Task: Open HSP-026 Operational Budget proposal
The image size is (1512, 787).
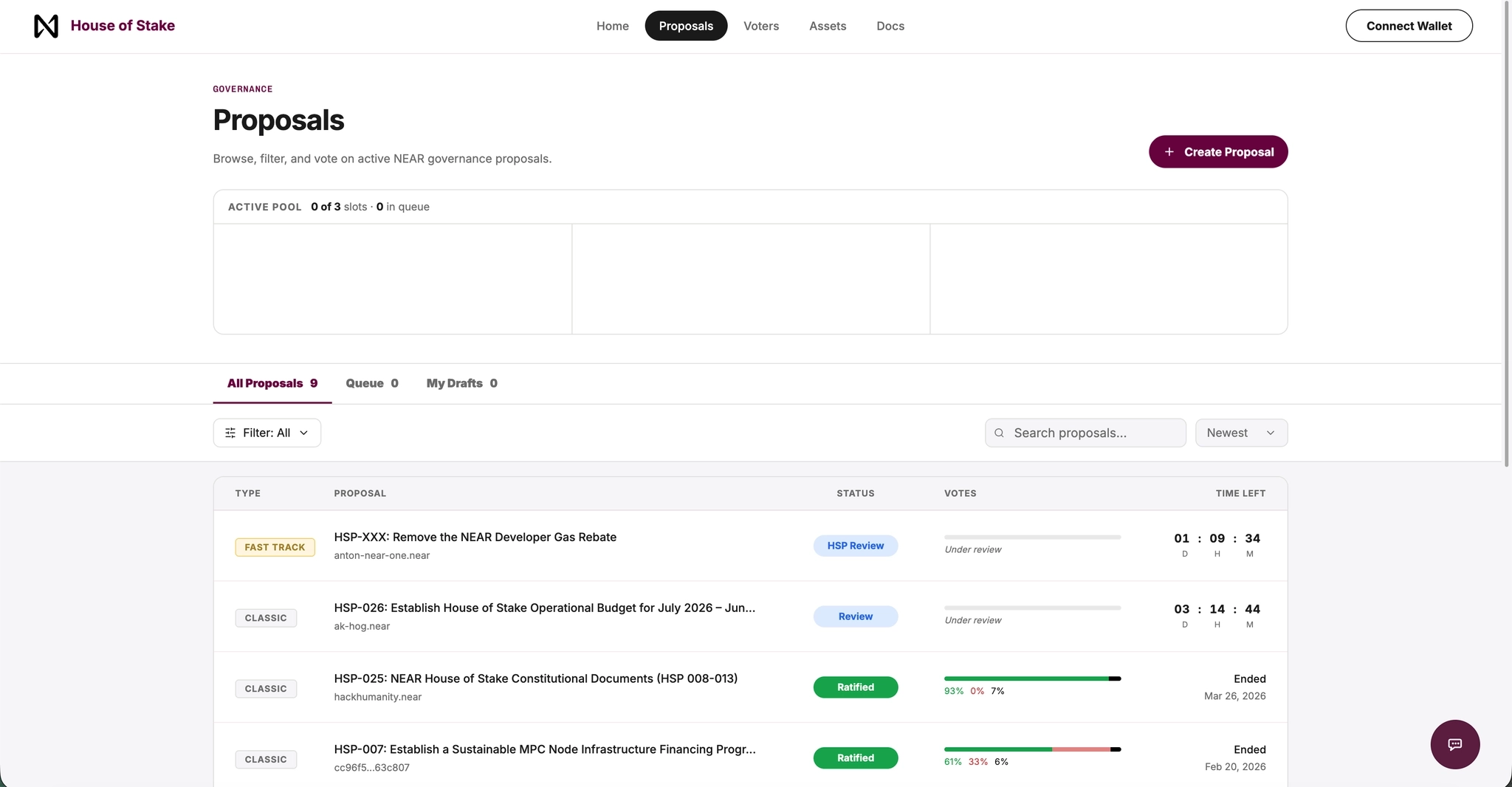Action: (x=544, y=608)
